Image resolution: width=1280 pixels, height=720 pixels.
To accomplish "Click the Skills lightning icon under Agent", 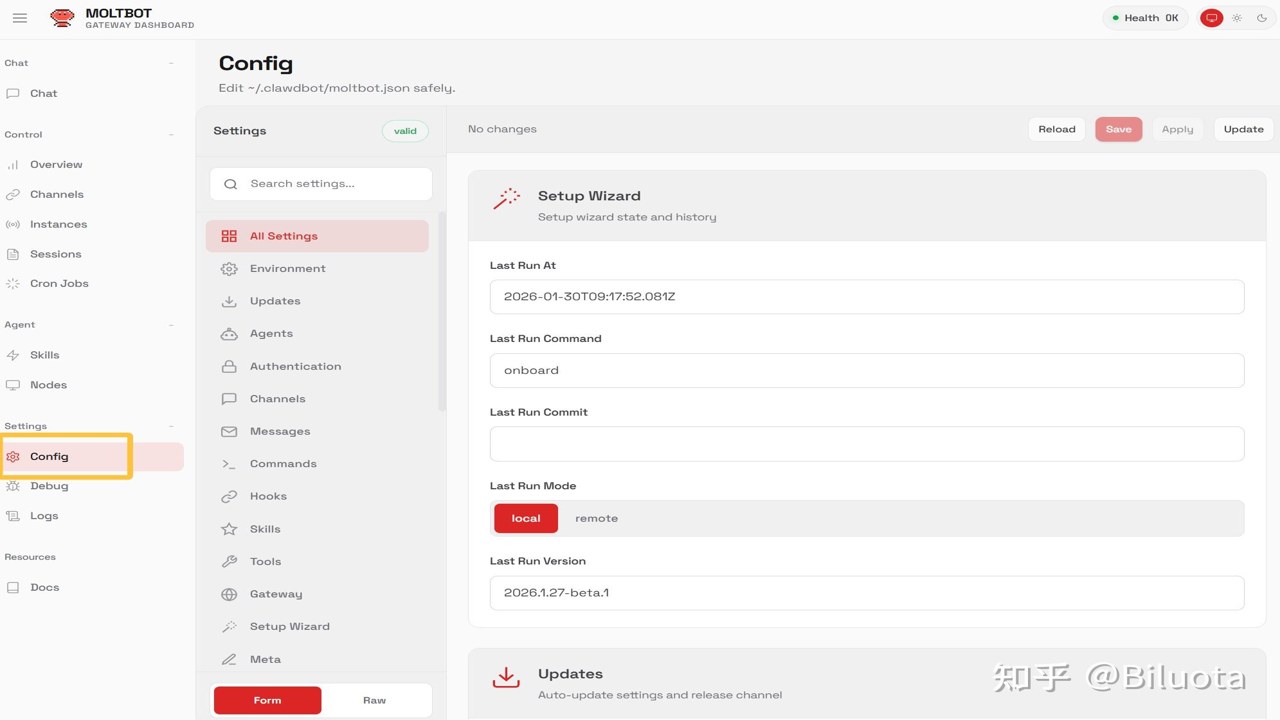I will (13, 355).
